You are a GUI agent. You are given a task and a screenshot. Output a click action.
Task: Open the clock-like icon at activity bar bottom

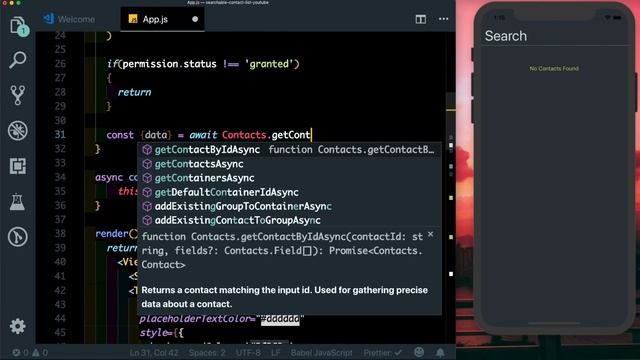pyautogui.click(x=18, y=237)
